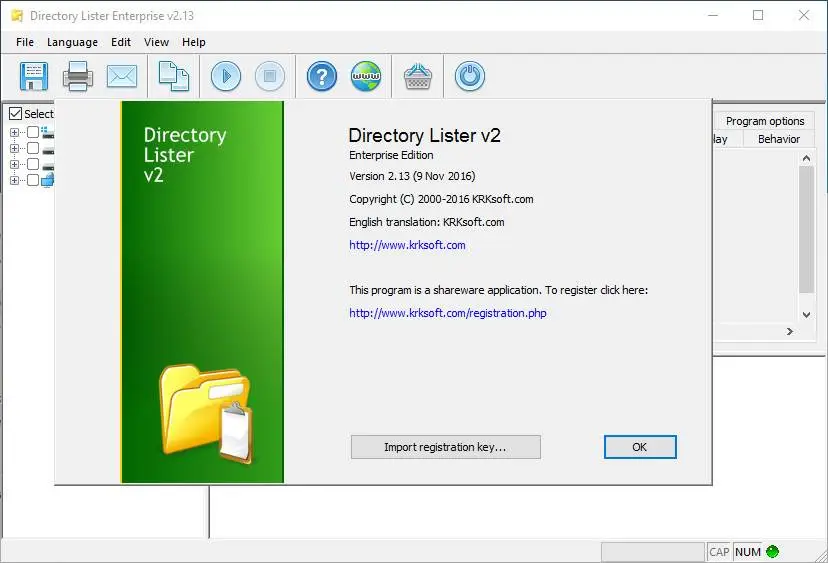Click the Import registration key button
Viewport: 828px width, 563px height.
click(446, 447)
